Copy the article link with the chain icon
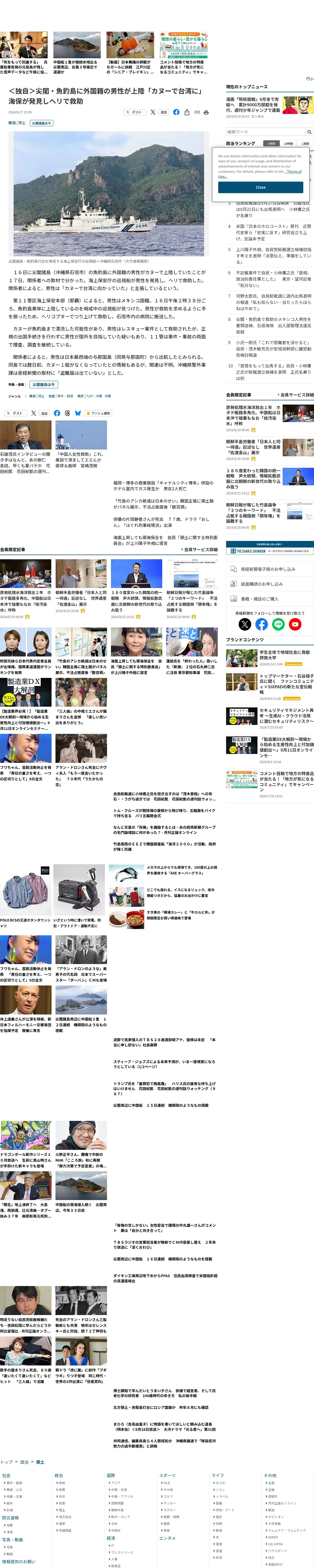This screenshot has height=1568, width=314. tap(197, 112)
